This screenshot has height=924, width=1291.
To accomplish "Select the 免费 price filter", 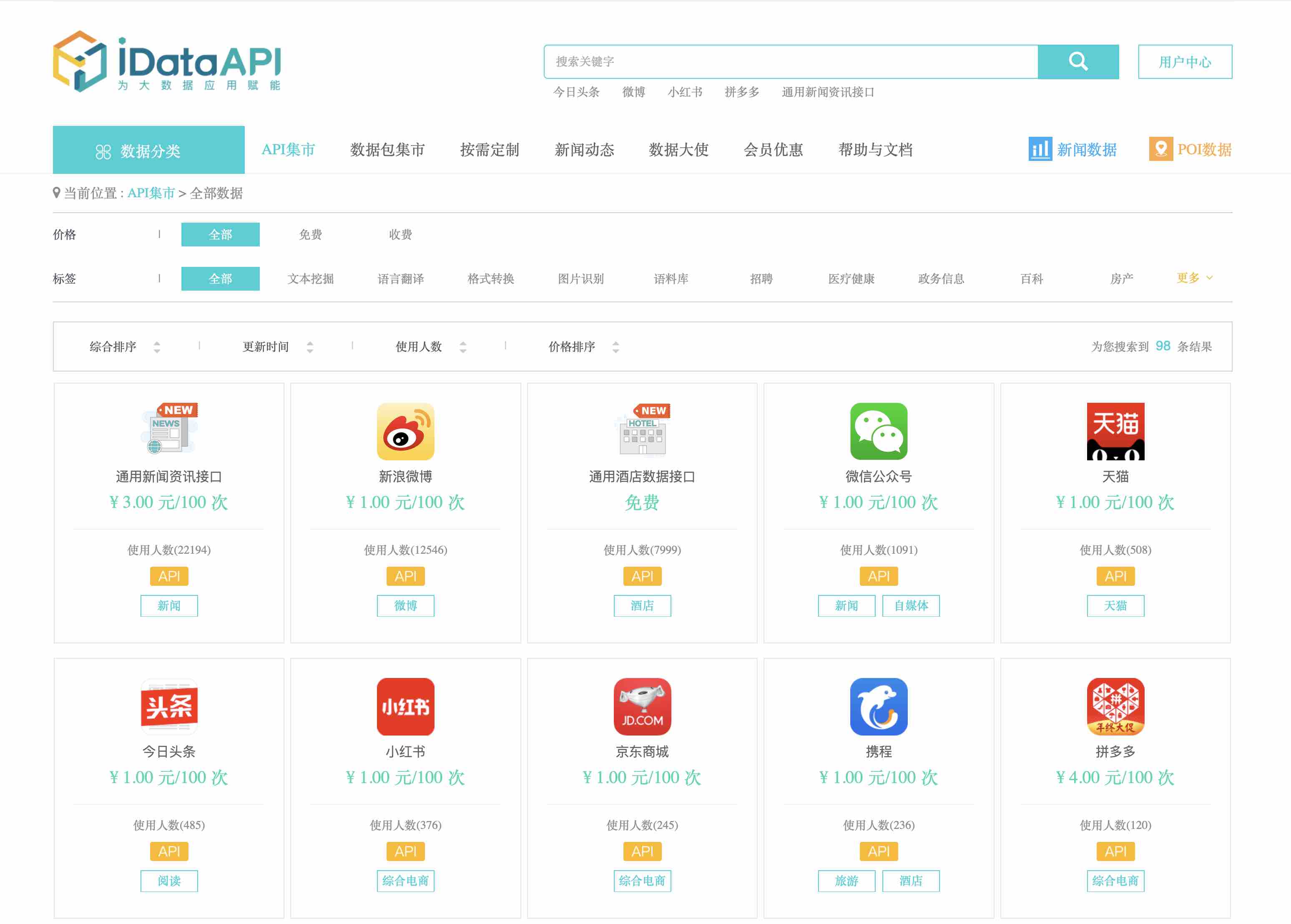I will coord(310,234).
